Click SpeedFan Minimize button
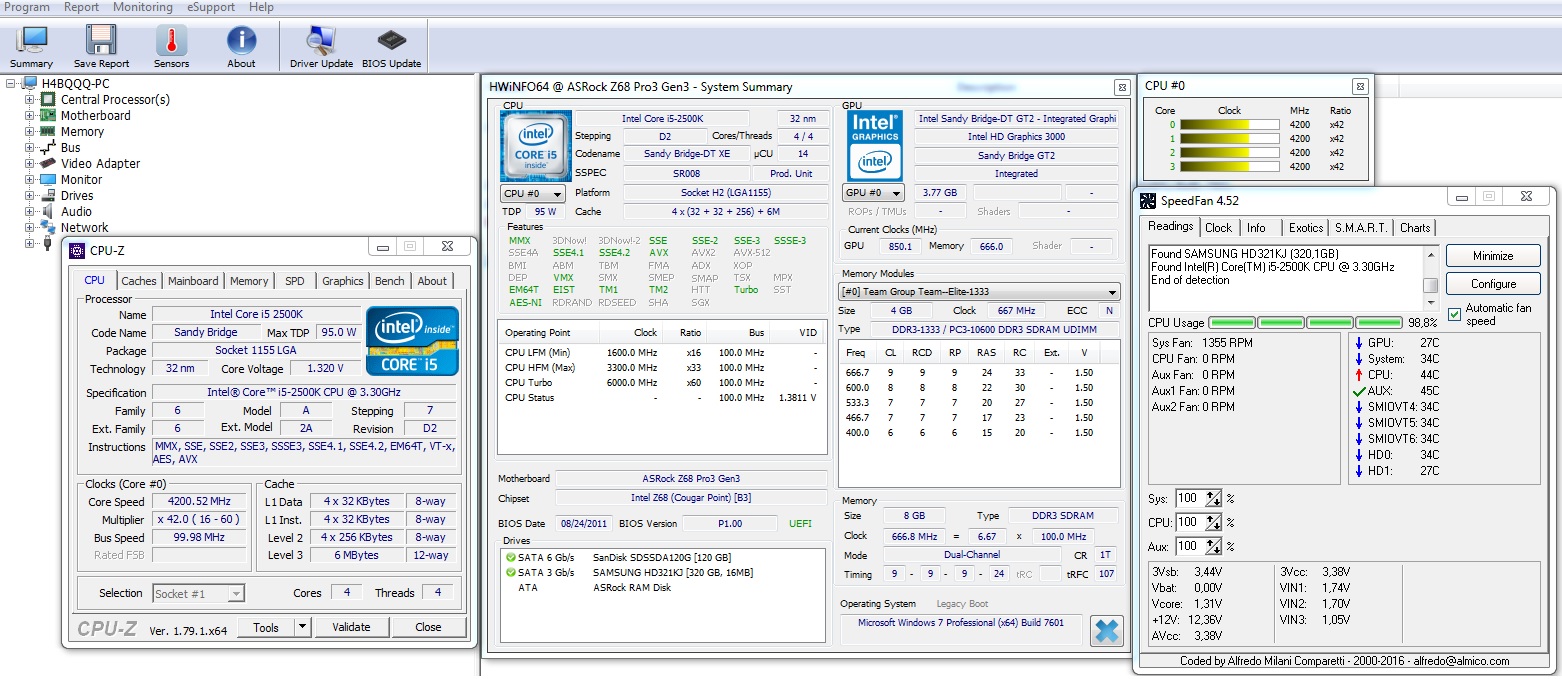This screenshot has height=679, width=1562. 1493,256
